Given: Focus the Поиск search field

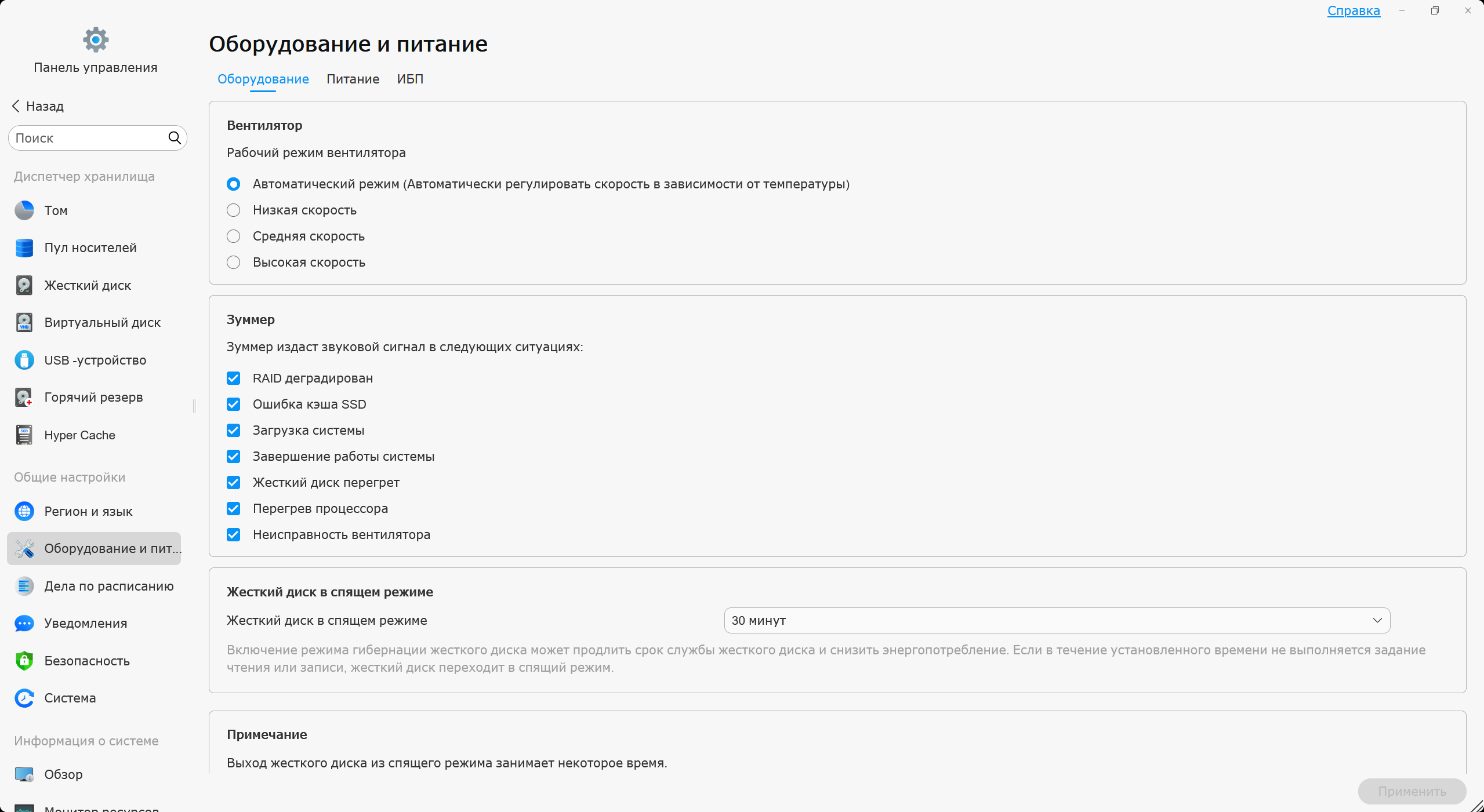Looking at the screenshot, I should [87, 138].
